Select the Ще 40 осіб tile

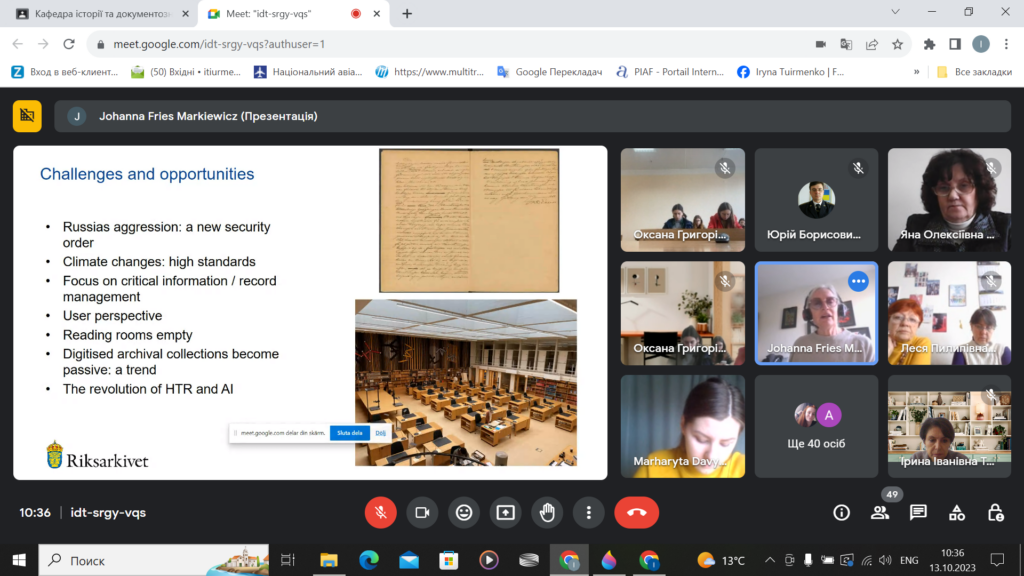[x=816, y=425]
